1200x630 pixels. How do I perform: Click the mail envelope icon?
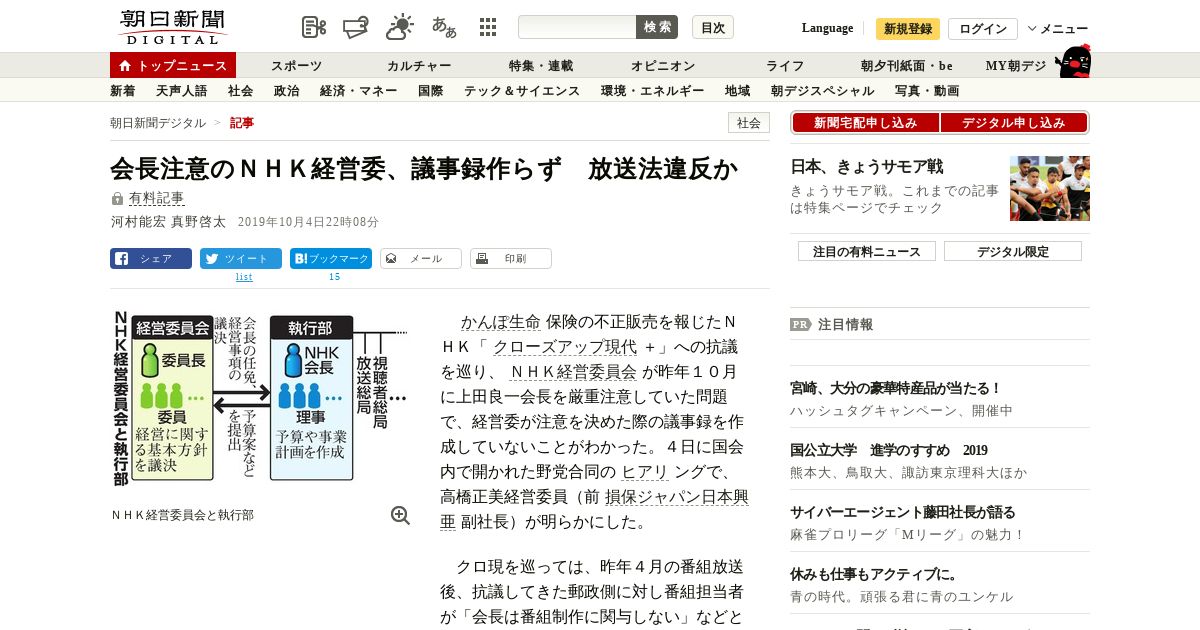click(x=391, y=258)
